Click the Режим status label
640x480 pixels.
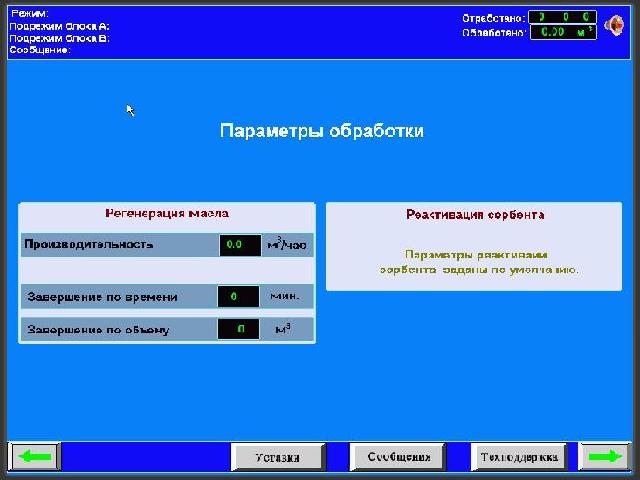[29, 13]
